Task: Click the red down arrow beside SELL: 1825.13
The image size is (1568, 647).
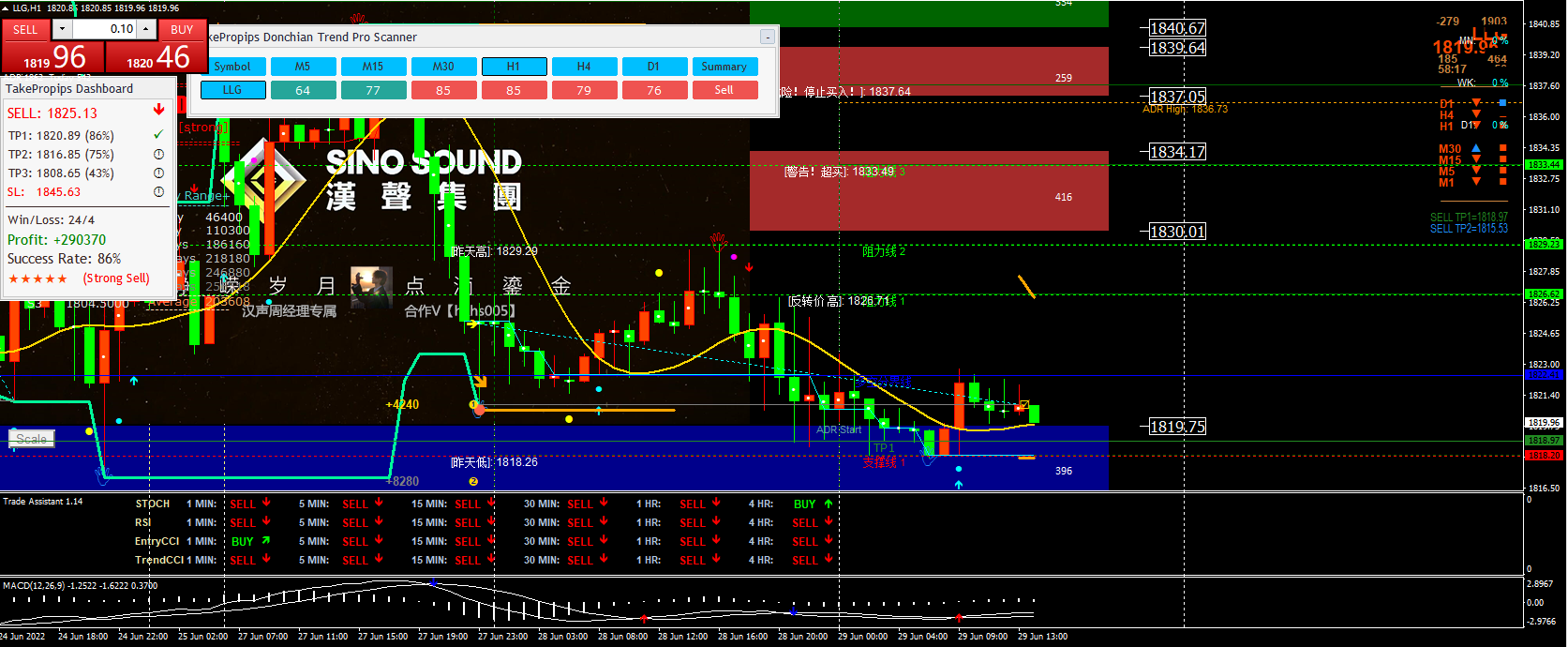Action: (159, 110)
